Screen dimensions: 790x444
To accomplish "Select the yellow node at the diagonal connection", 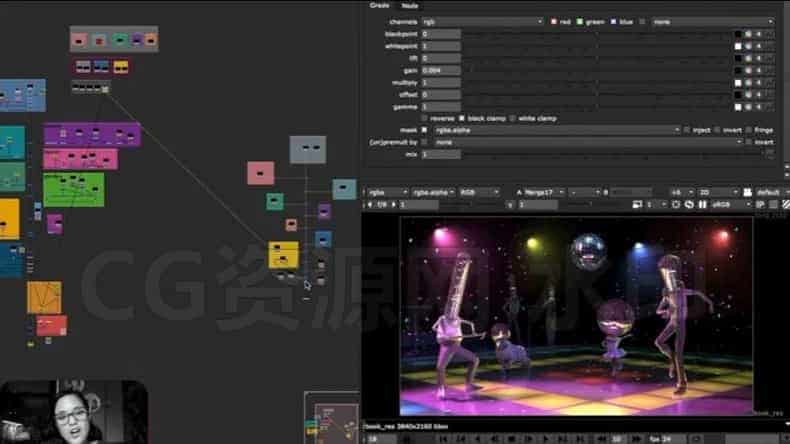I will (x=283, y=255).
